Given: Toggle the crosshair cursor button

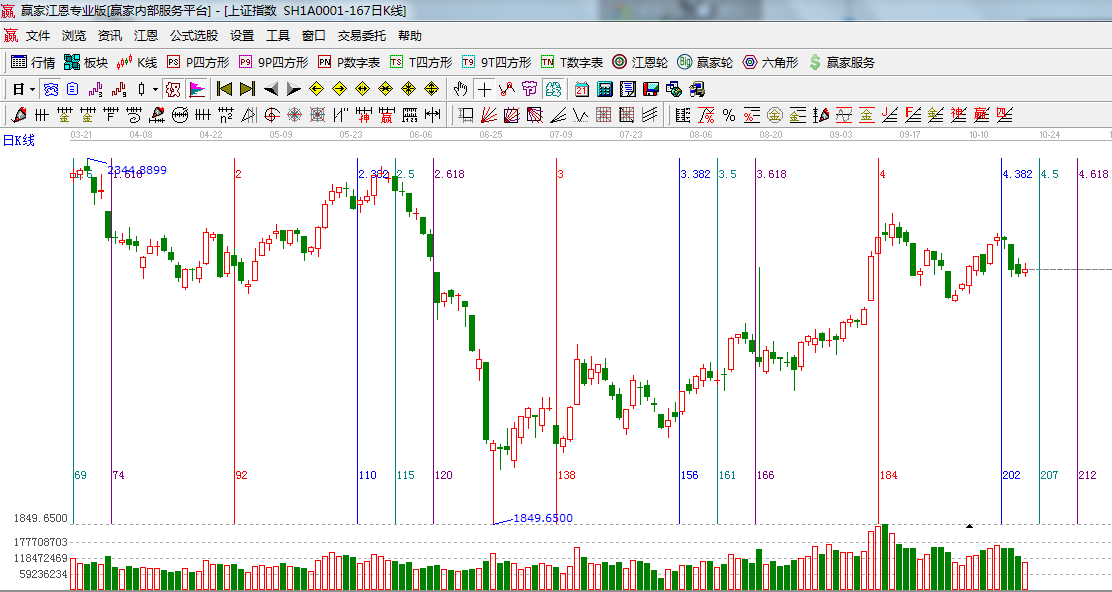Looking at the screenshot, I should (x=484, y=89).
